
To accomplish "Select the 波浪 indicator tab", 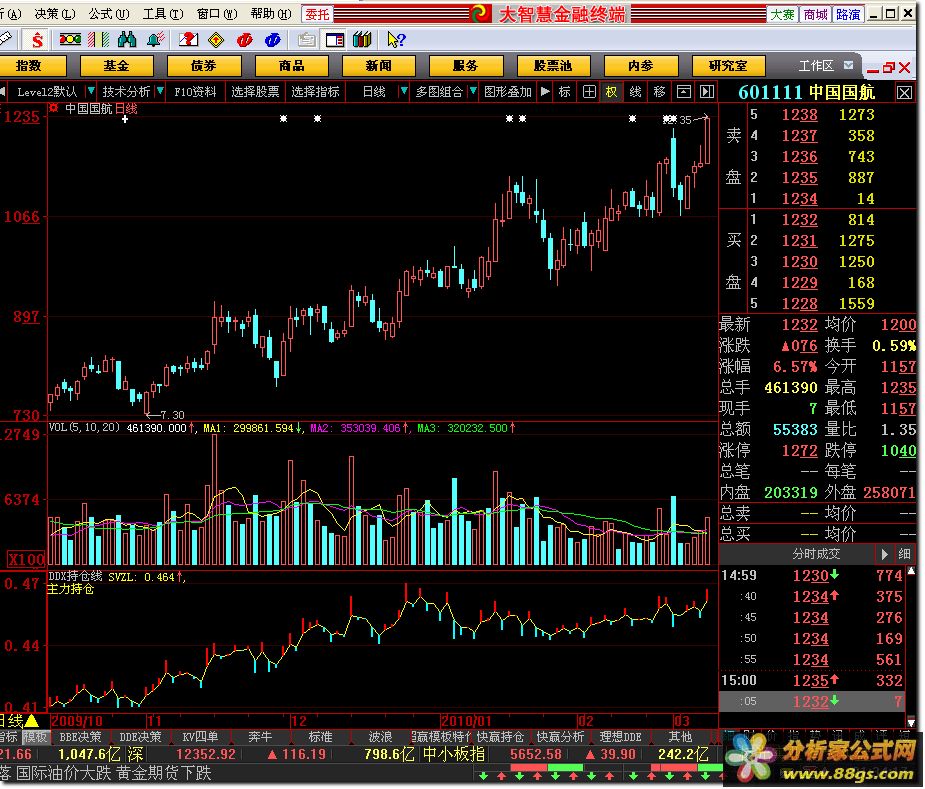I will coord(381,736).
